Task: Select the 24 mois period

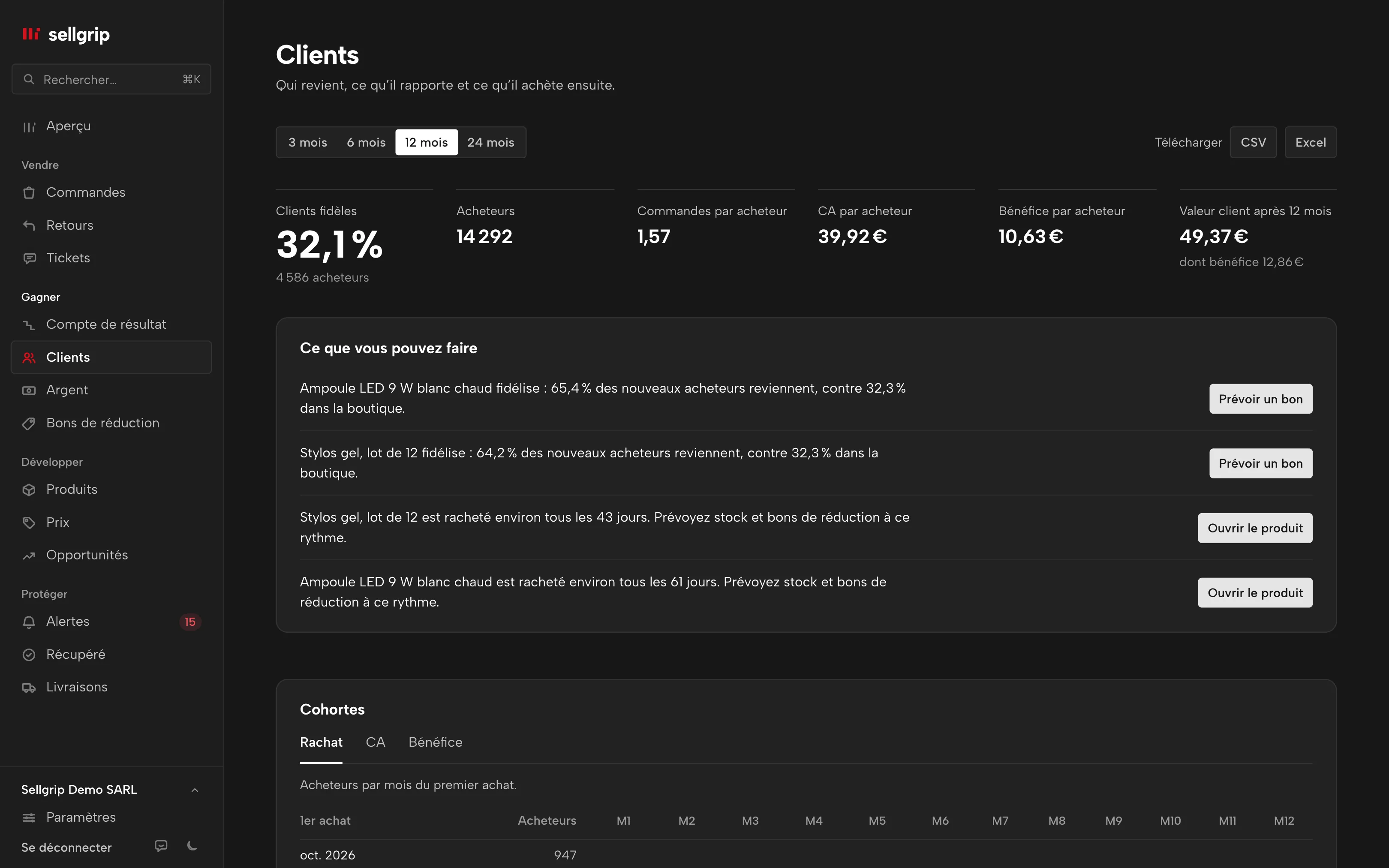Action: [x=491, y=142]
